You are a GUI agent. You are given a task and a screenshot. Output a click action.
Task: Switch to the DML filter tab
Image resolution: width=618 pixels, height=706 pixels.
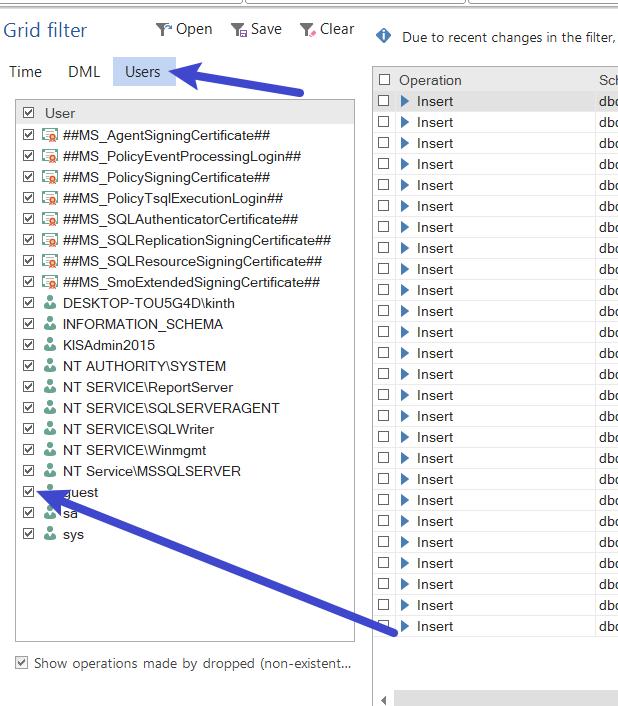(84, 72)
